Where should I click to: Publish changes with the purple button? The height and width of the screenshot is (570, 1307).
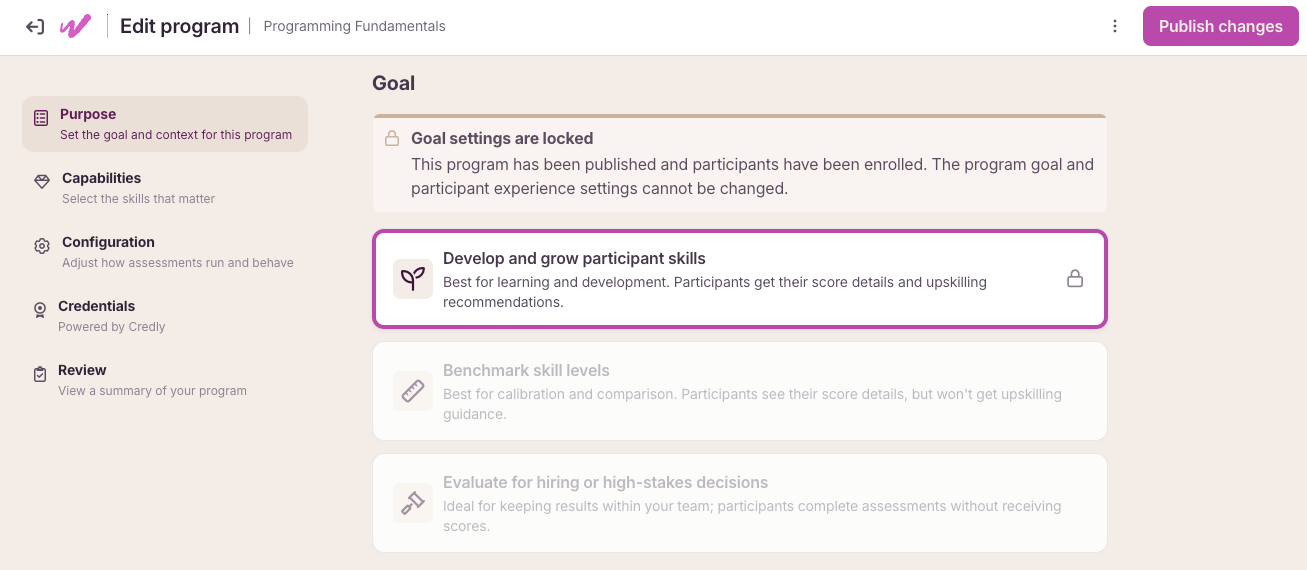click(x=1221, y=27)
